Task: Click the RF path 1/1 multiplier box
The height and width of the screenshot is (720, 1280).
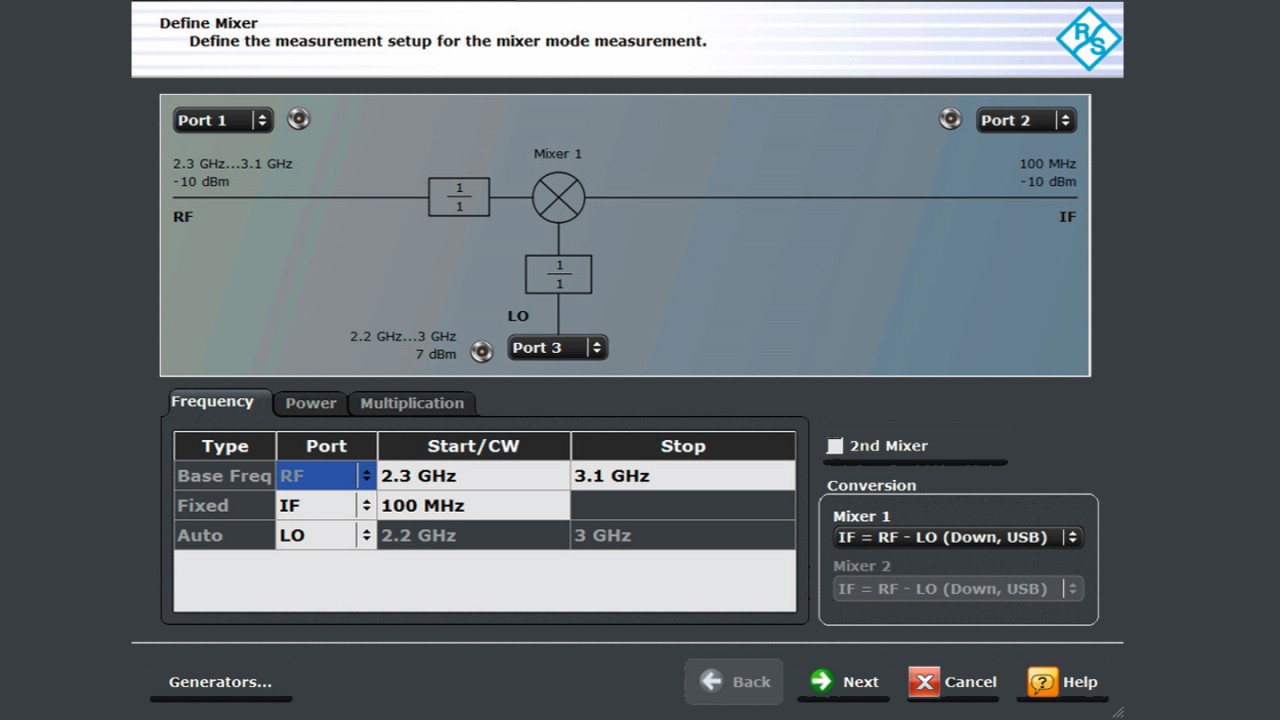Action: tap(459, 197)
